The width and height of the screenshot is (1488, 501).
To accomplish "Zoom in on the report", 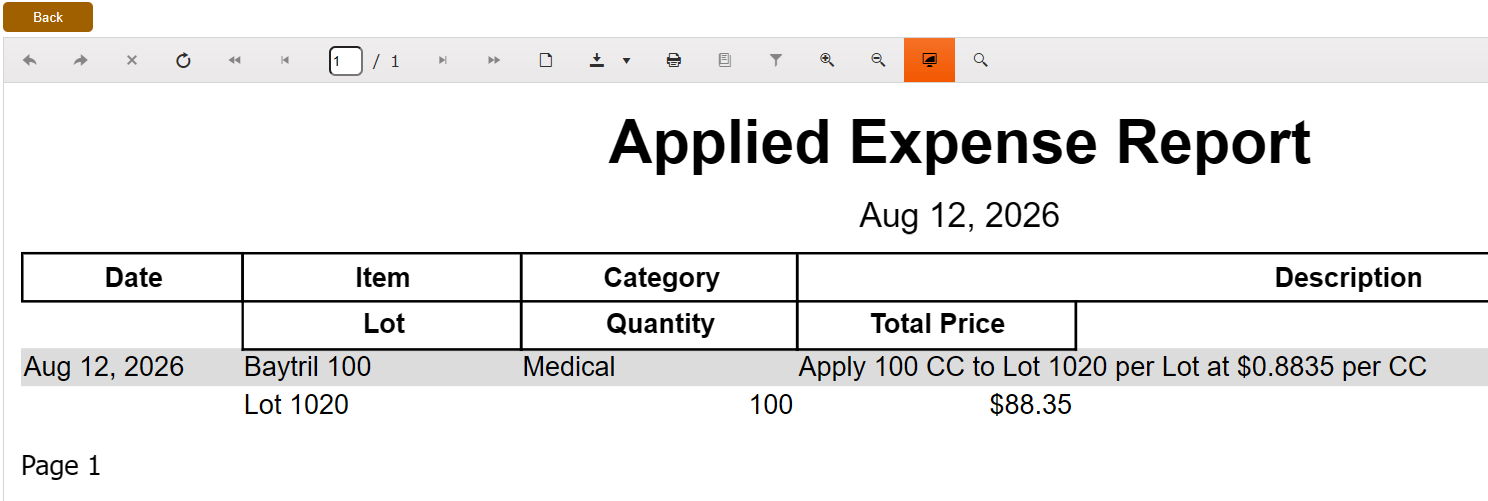I will tap(827, 61).
